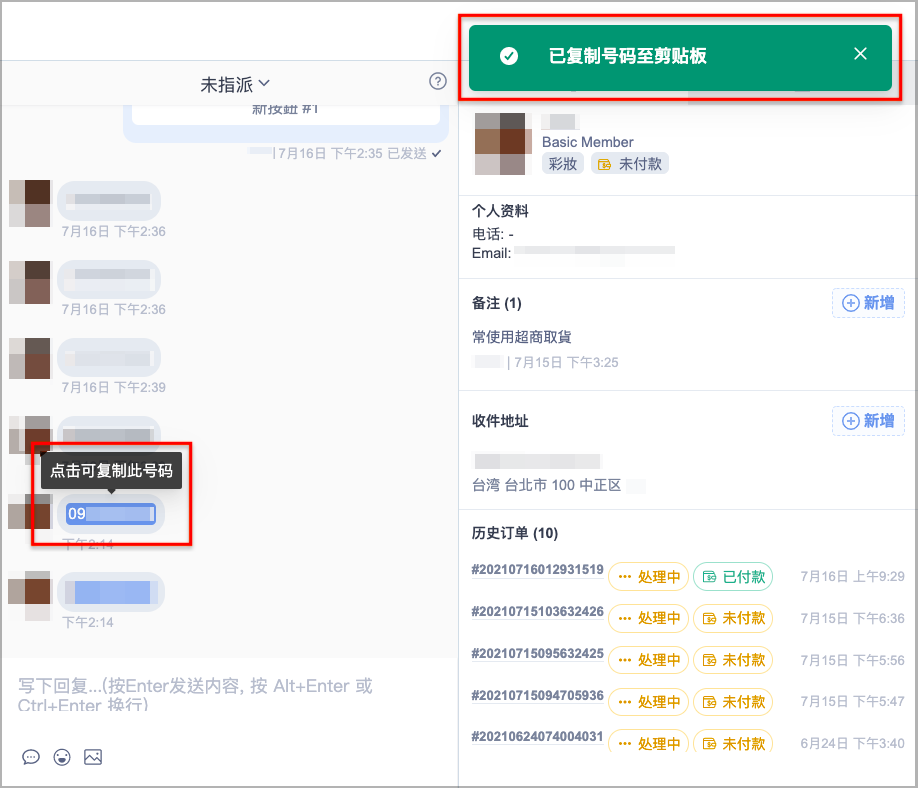The width and height of the screenshot is (918, 788).
Task: Add a new note with 备注 新增 button
Action: [x=868, y=303]
